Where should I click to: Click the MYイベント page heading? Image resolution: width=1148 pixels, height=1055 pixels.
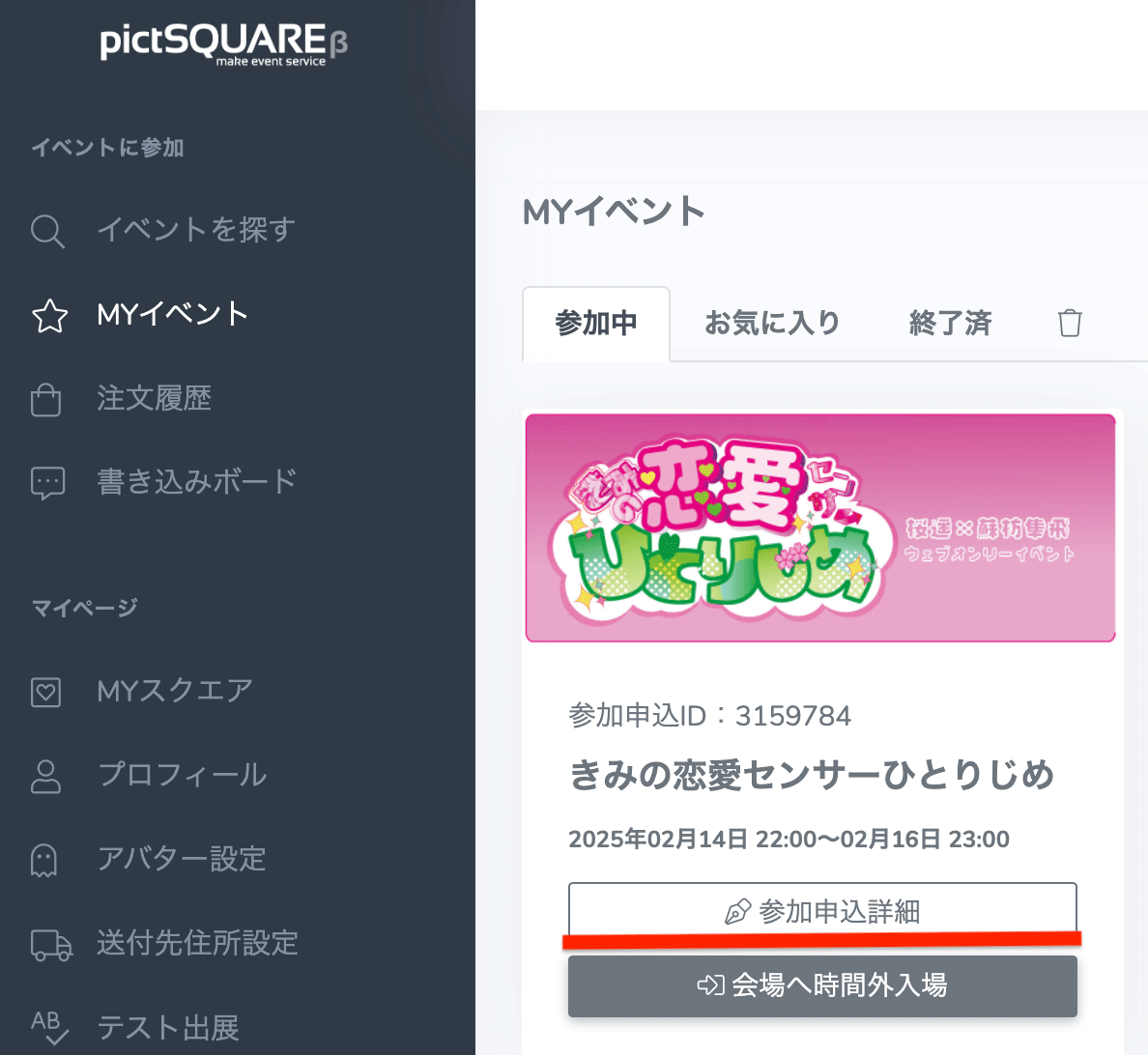pyautogui.click(x=614, y=212)
